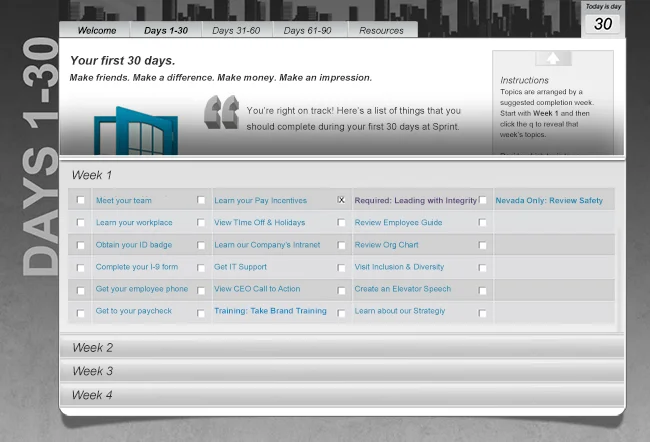
Task: Tick the Review Employee Guide checkbox
Action: click(x=341, y=223)
